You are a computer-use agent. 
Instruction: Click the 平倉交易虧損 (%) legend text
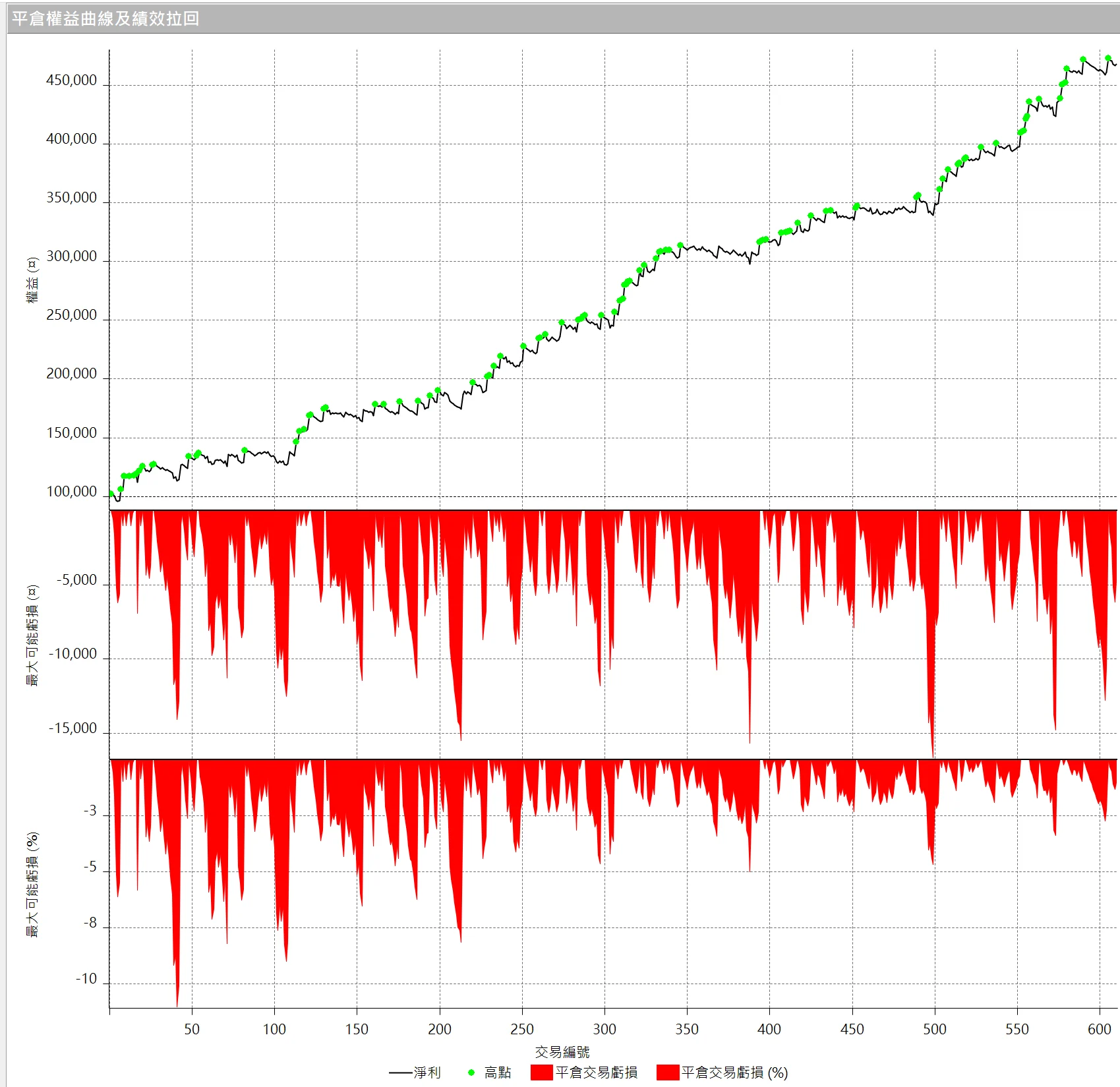coord(734,1072)
